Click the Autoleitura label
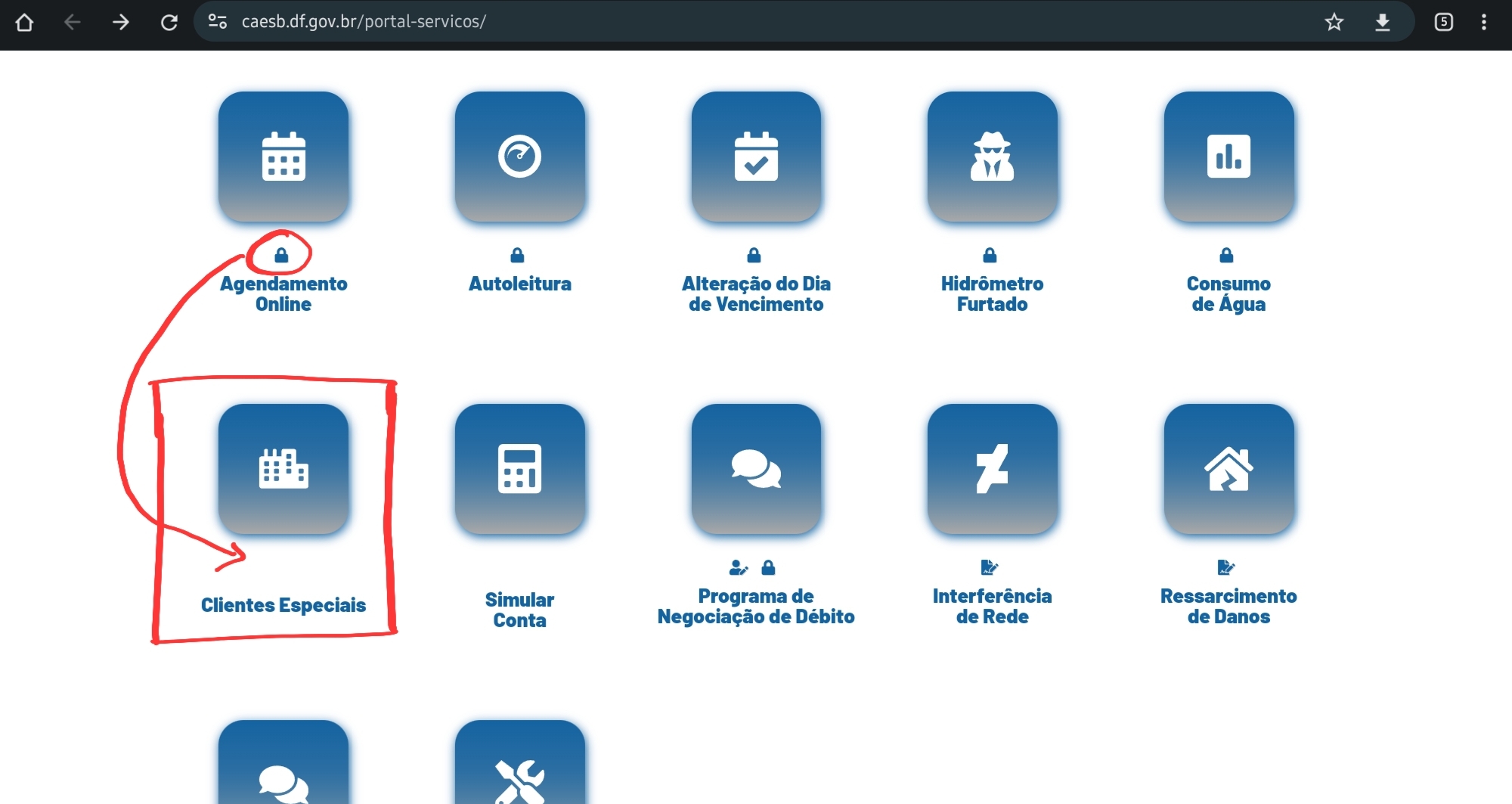 point(520,284)
